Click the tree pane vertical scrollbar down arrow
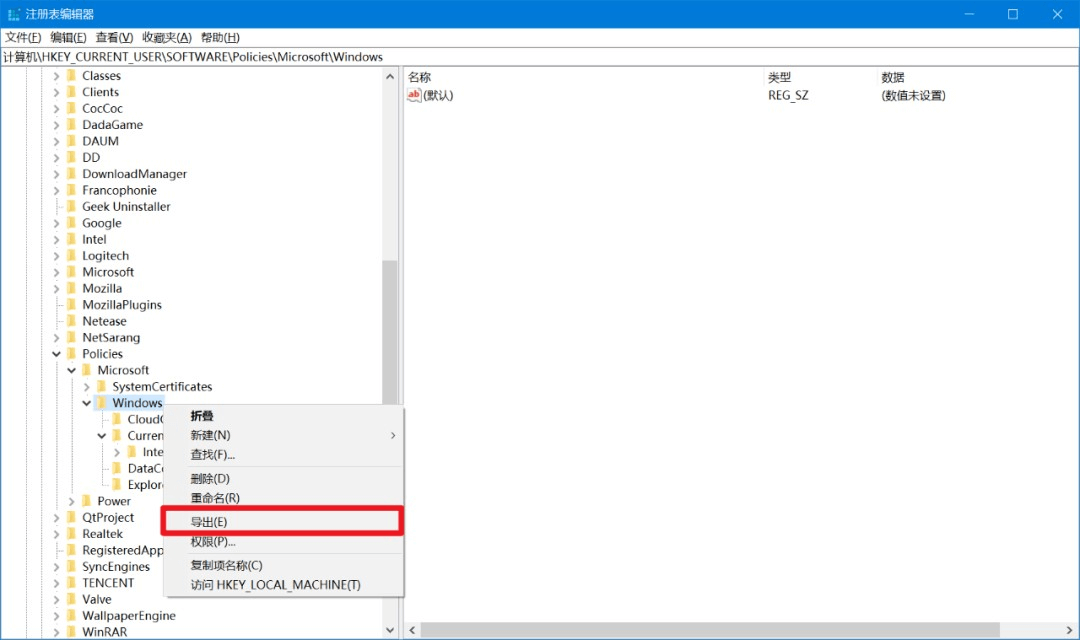Image resolution: width=1080 pixels, height=640 pixels. click(390, 630)
